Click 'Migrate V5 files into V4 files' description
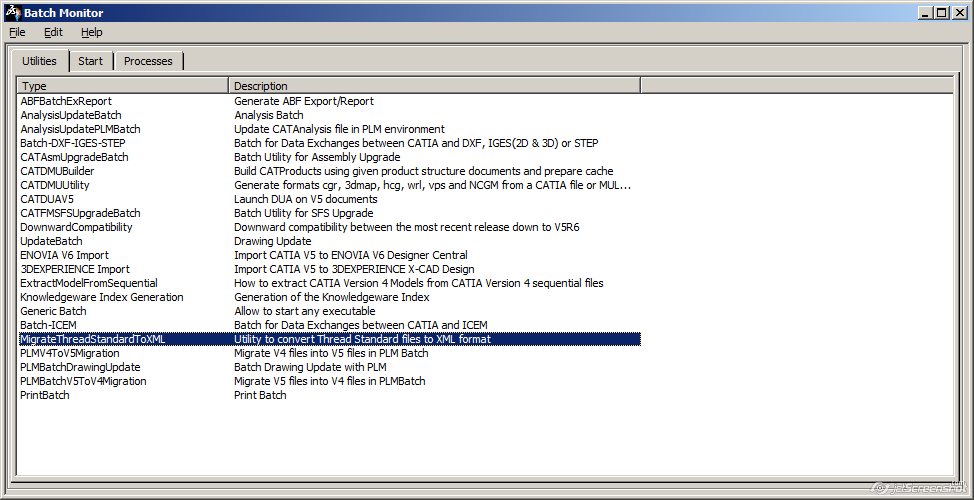Image resolution: width=974 pixels, height=500 pixels. 330,381
